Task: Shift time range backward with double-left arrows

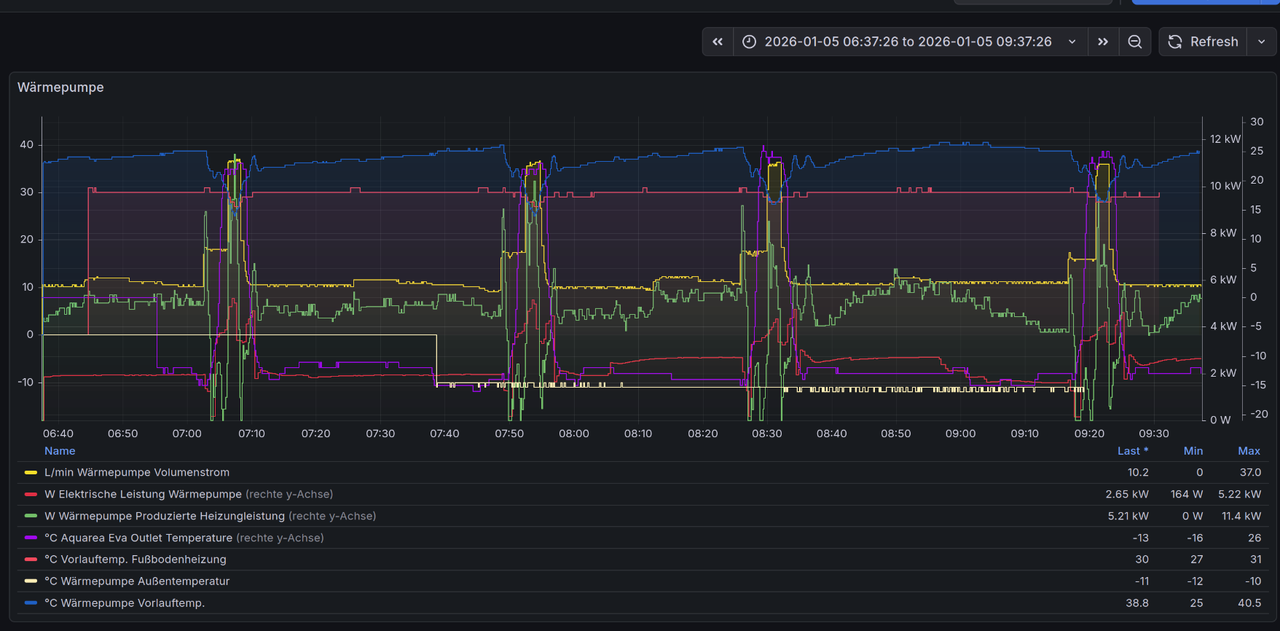Action: coord(717,42)
